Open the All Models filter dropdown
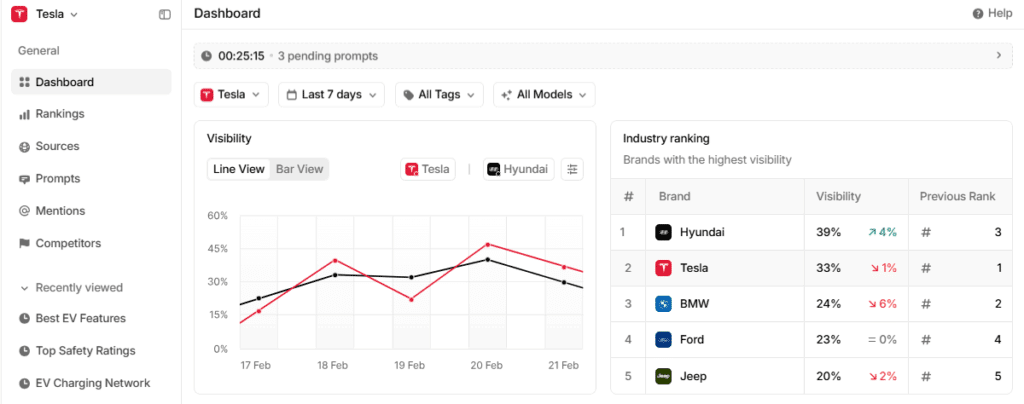This screenshot has width=1024, height=404. pos(544,95)
